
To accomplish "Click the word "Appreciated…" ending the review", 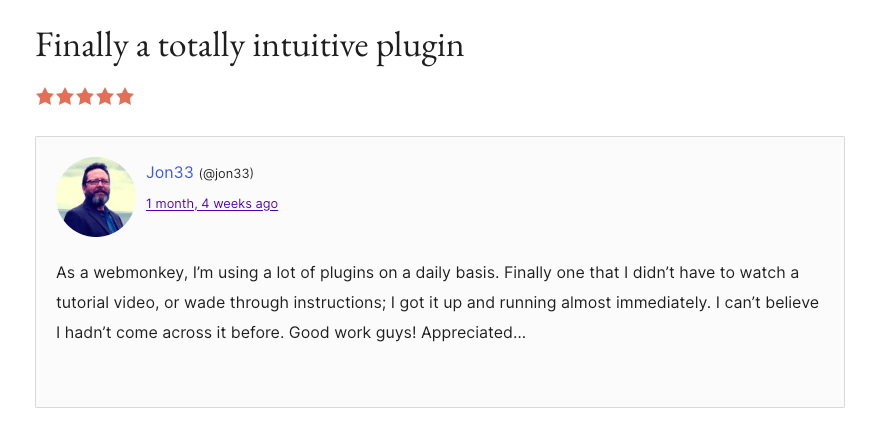I will (x=473, y=332).
